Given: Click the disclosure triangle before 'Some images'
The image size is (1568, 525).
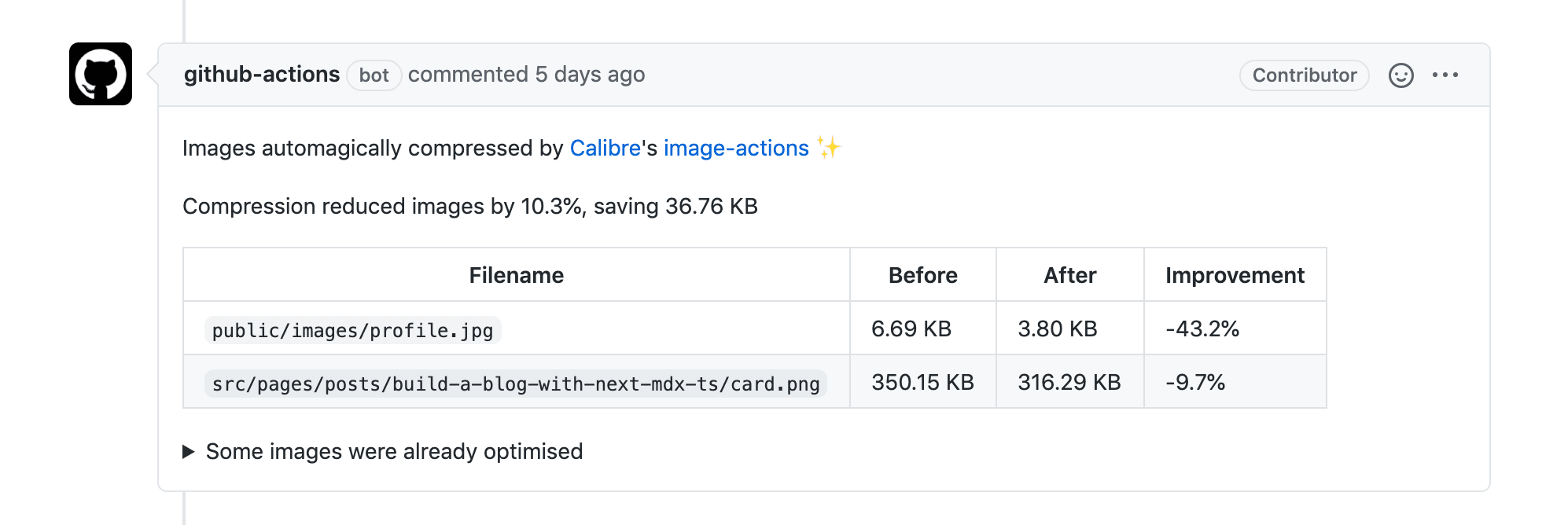Looking at the screenshot, I should click(x=188, y=451).
